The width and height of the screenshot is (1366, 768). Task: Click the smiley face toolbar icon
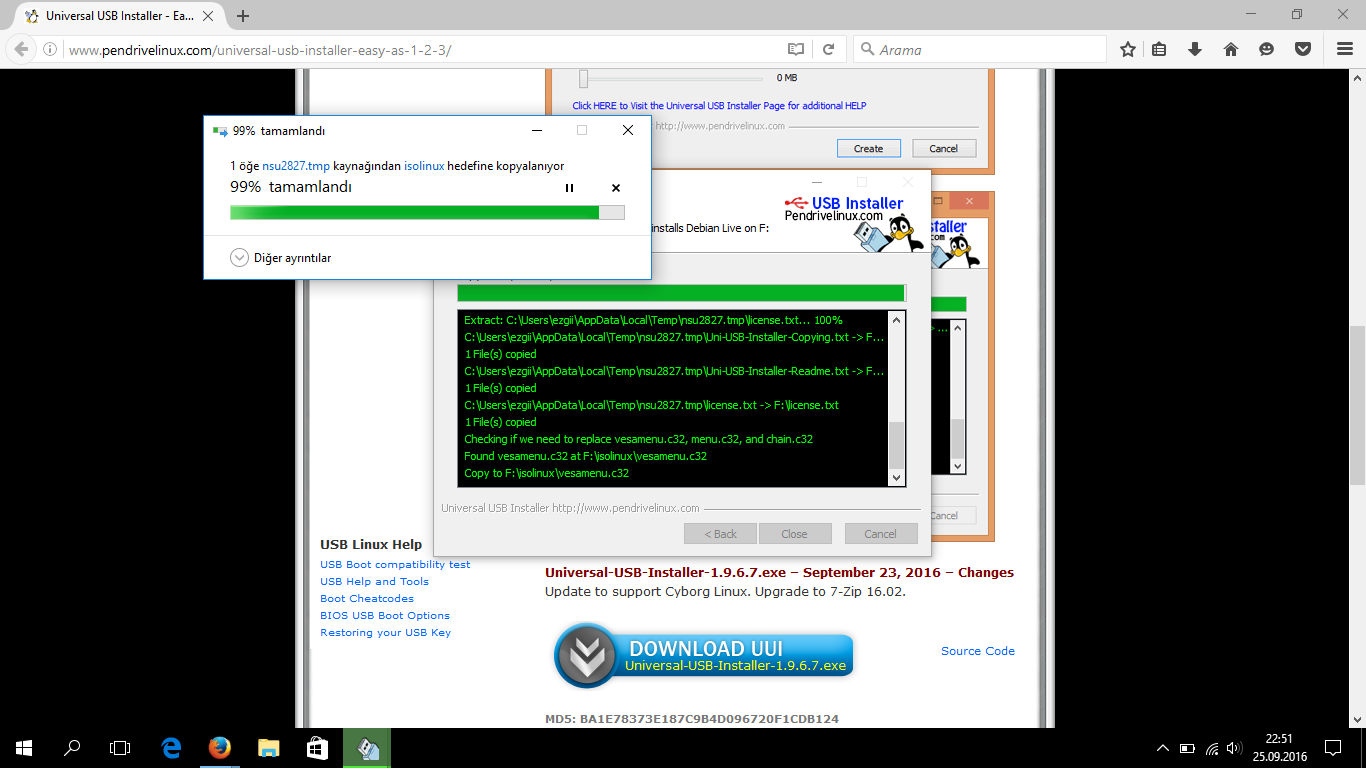point(1266,49)
